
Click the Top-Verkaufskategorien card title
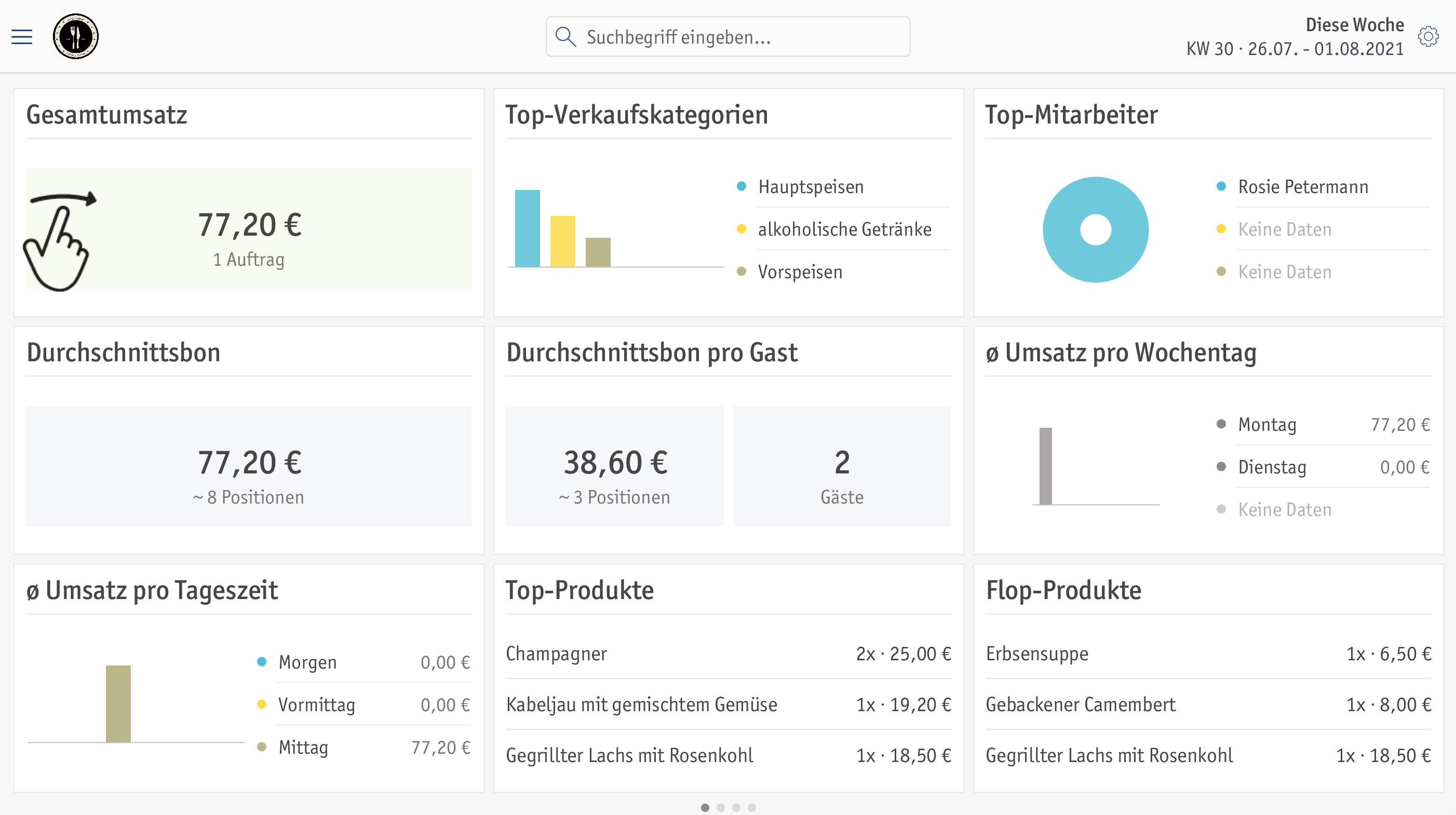[637, 114]
